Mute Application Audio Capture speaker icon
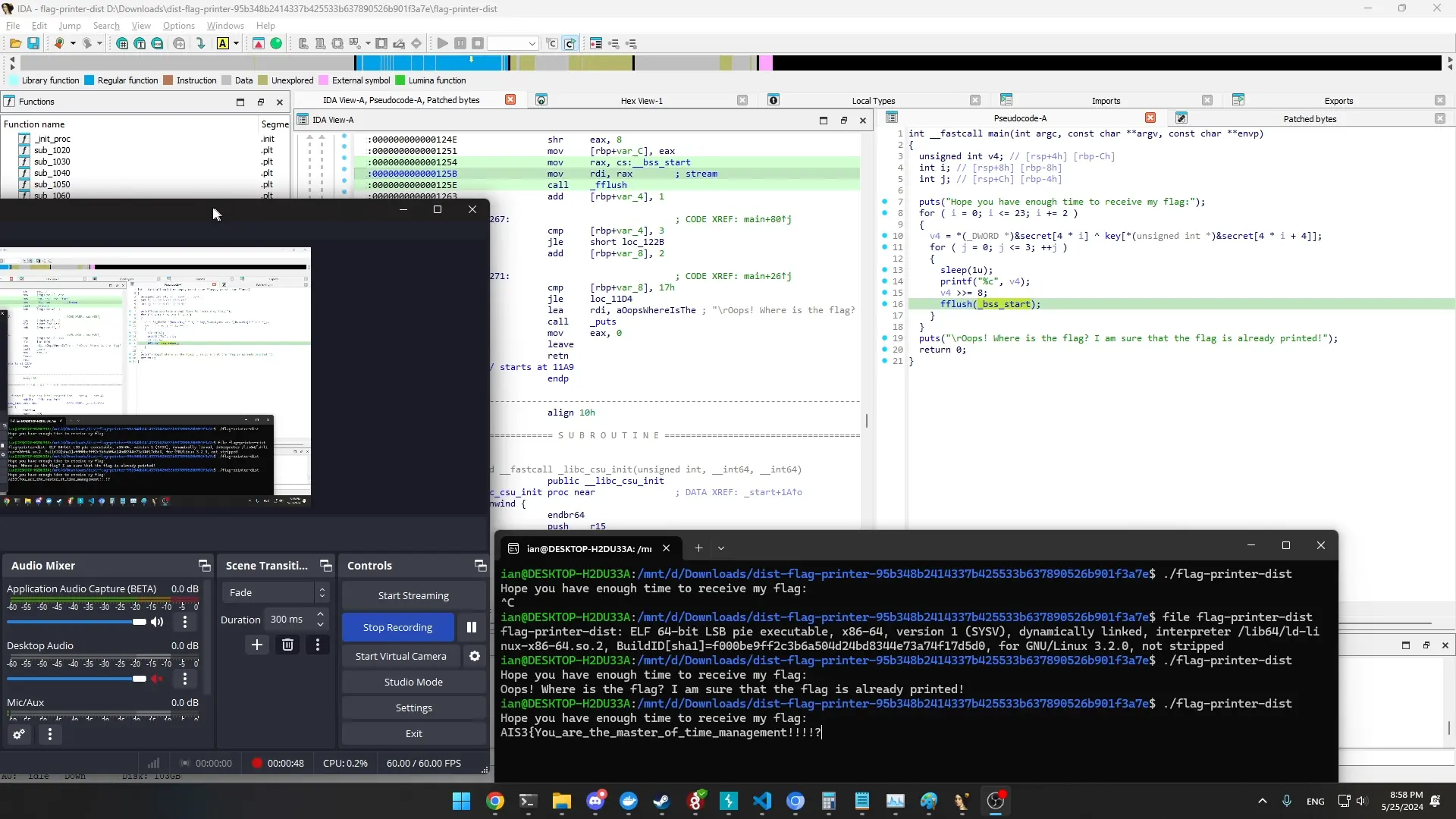Screen dimensions: 1456x819 point(157,622)
